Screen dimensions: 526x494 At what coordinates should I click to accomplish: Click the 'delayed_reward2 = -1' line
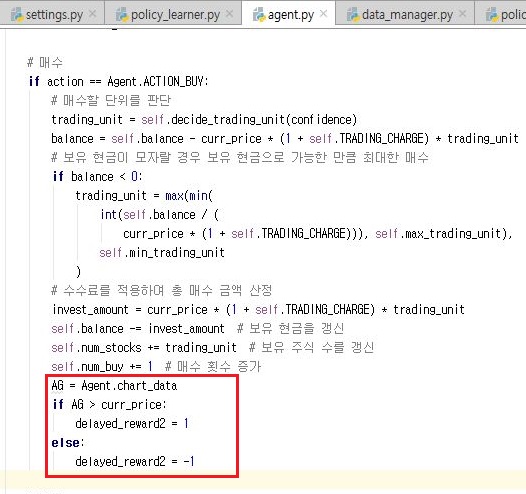point(135,462)
